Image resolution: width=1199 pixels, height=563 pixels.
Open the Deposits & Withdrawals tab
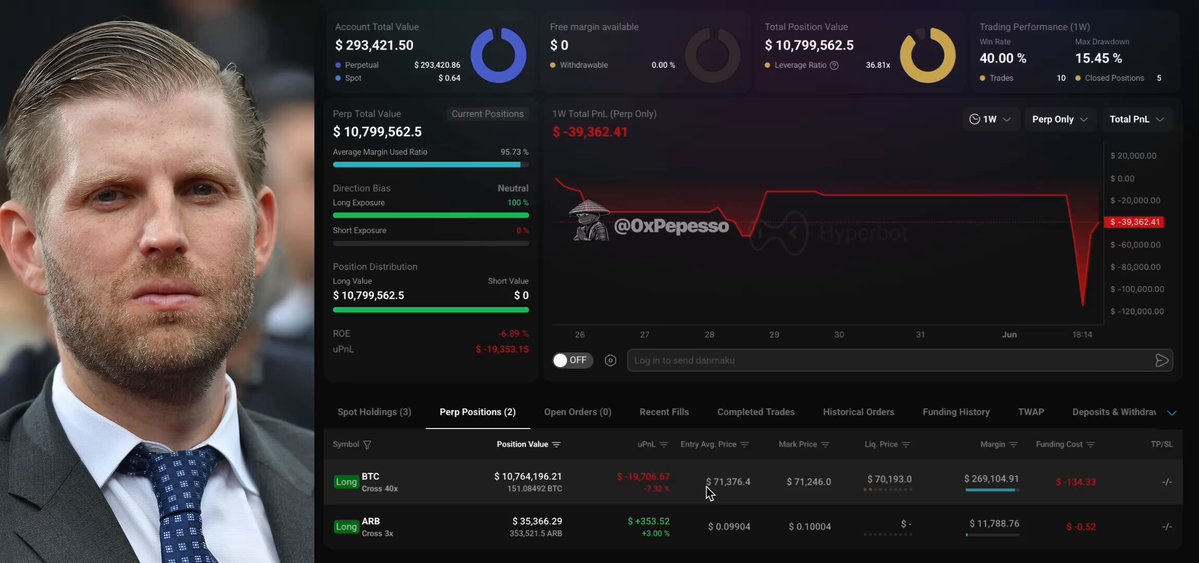click(1114, 412)
